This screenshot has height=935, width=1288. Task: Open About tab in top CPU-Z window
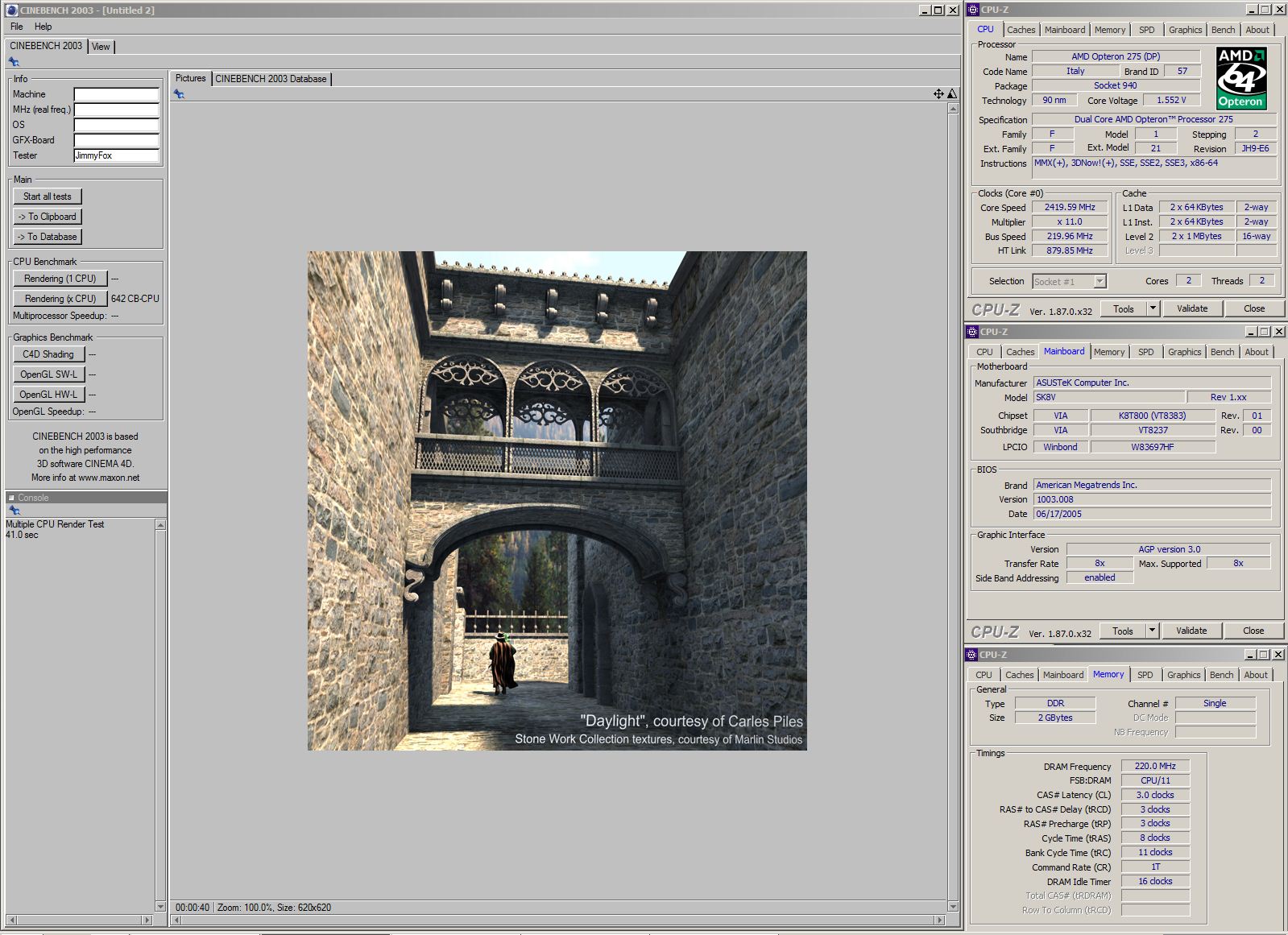pyautogui.click(x=1257, y=30)
